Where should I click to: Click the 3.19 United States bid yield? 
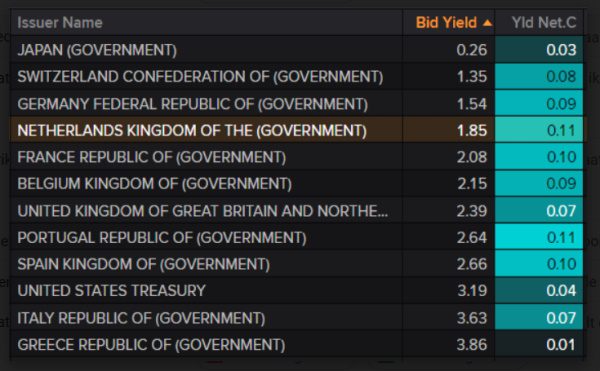tap(472, 291)
